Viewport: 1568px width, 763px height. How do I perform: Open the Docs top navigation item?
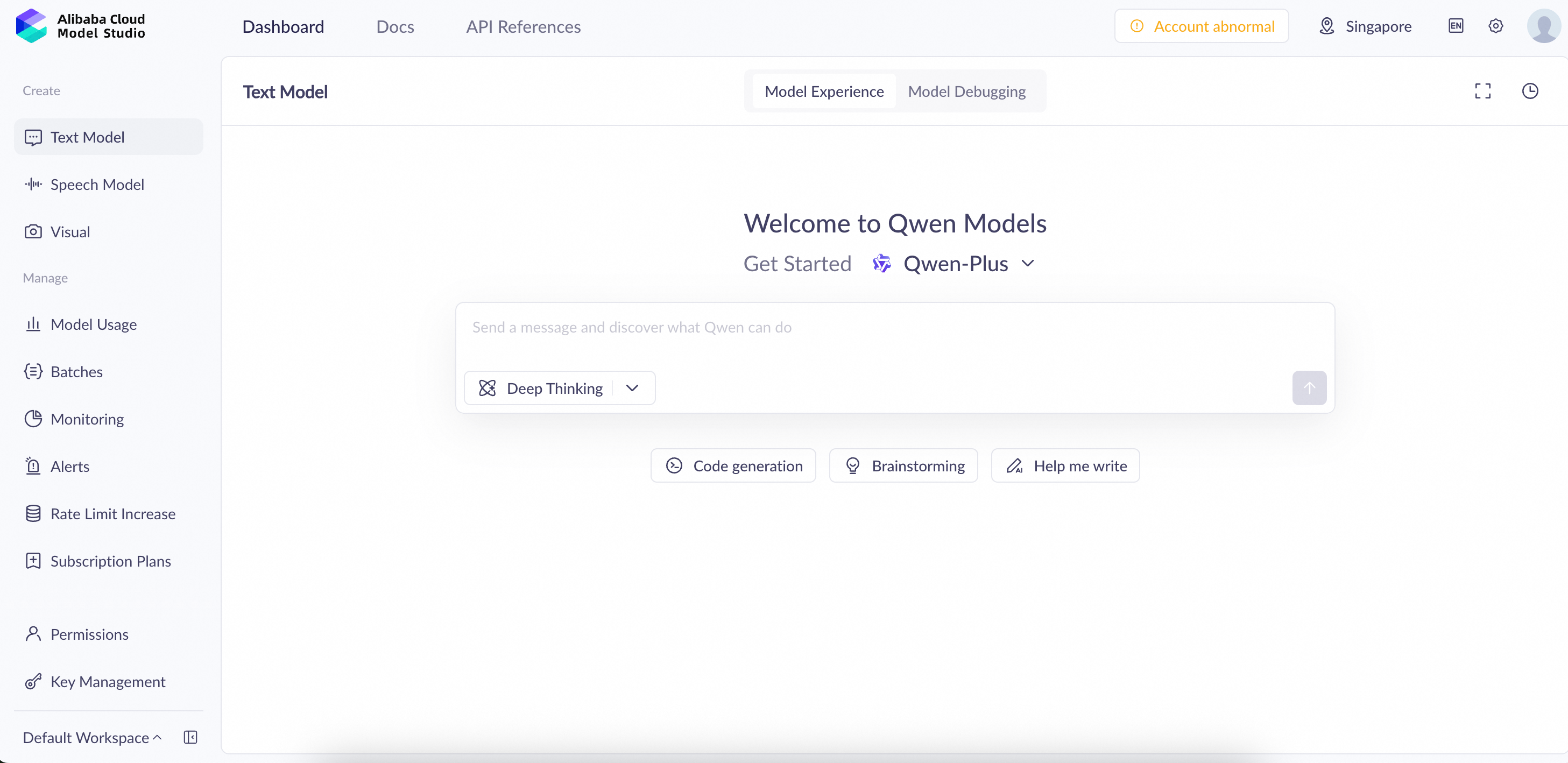tap(395, 26)
